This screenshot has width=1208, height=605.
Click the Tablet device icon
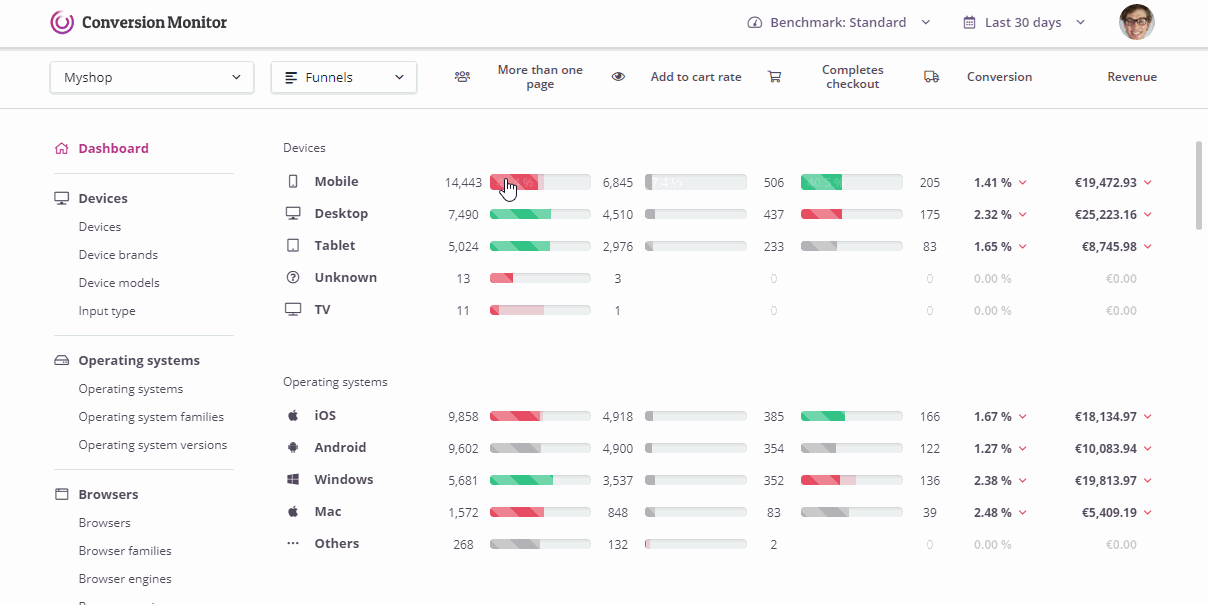[x=292, y=245]
